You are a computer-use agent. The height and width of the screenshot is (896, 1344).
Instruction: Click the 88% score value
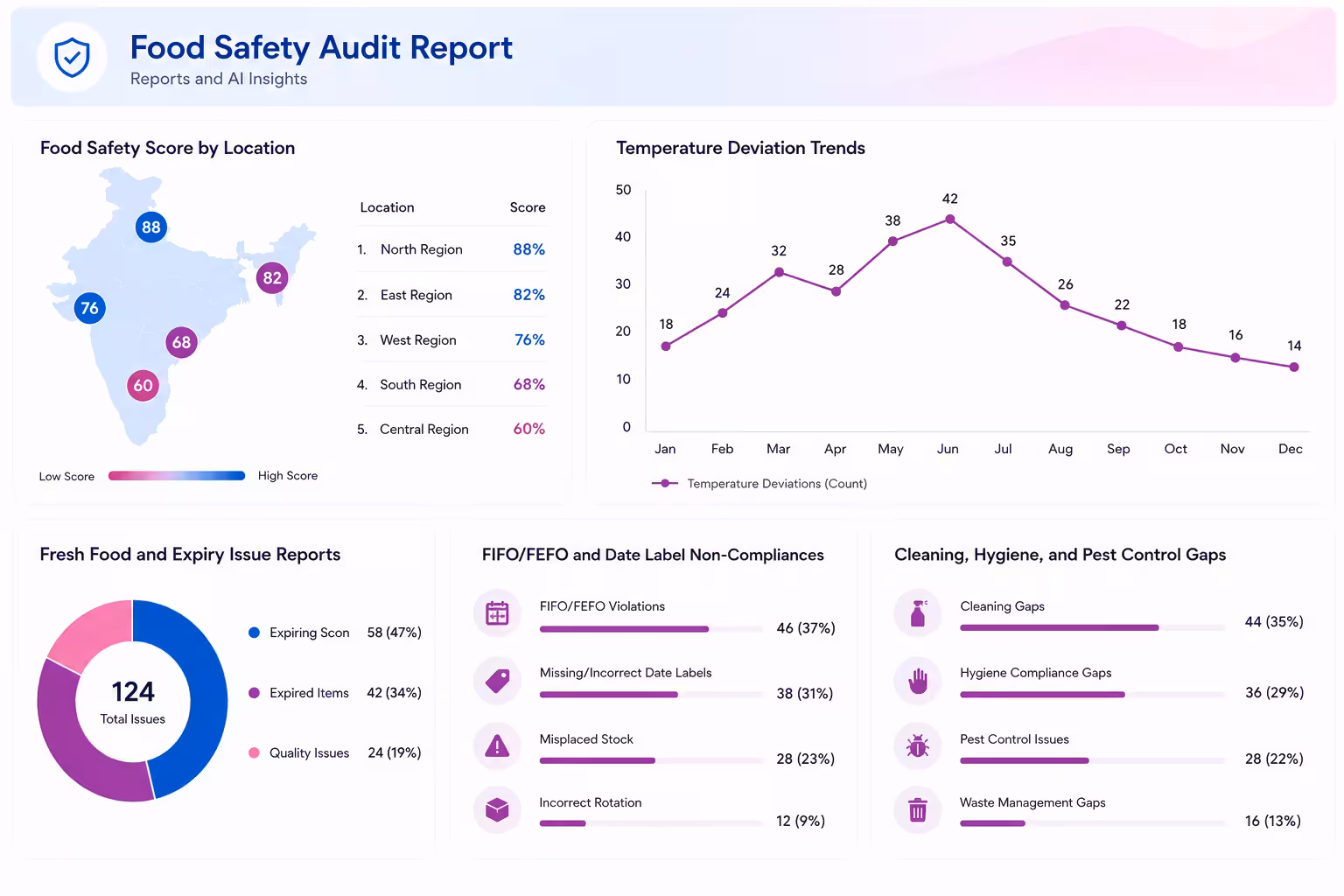[x=528, y=249]
